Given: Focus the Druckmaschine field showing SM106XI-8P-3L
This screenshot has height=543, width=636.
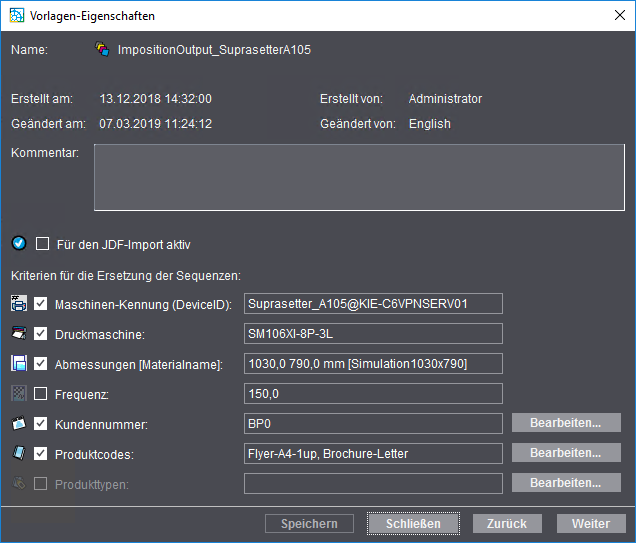Looking at the screenshot, I should pyautogui.click(x=373, y=334).
